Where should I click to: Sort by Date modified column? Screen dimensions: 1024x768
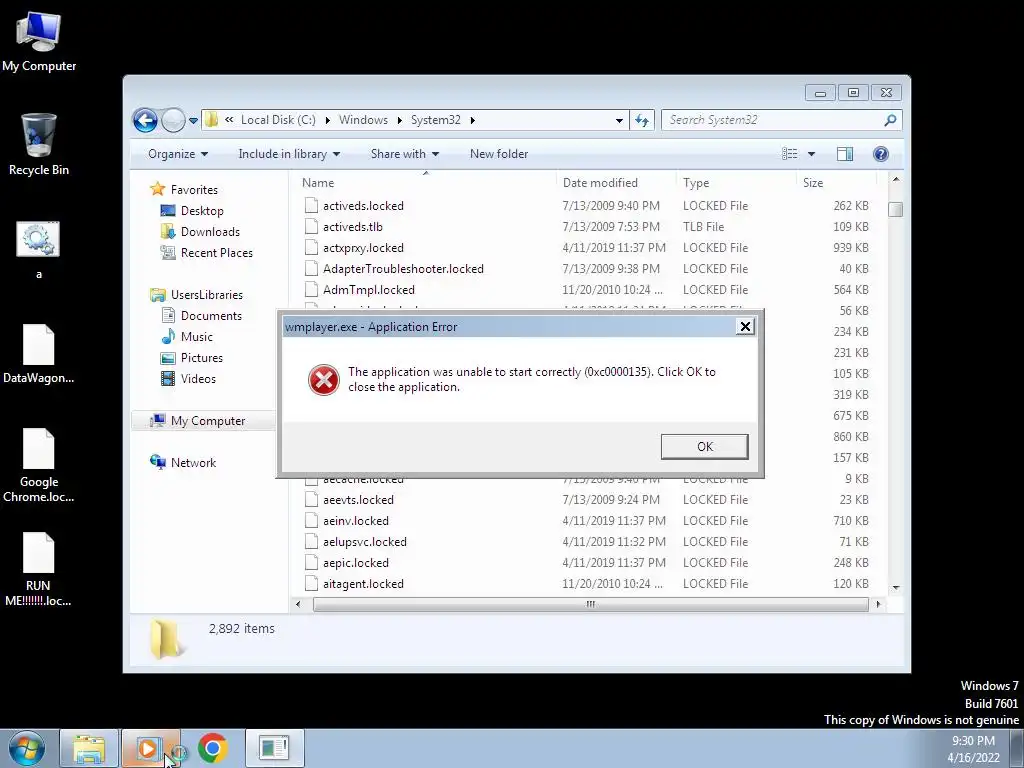(616, 183)
